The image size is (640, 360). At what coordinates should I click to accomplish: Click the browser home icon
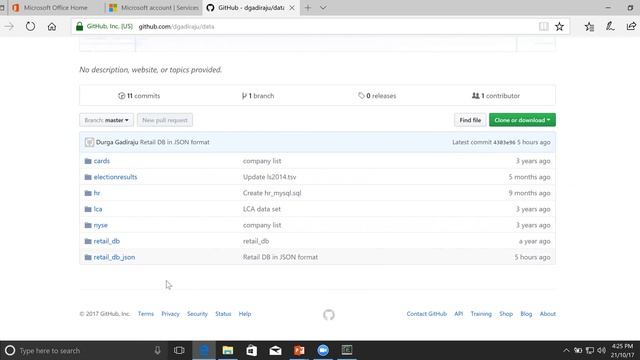pyautogui.click(x=52, y=27)
